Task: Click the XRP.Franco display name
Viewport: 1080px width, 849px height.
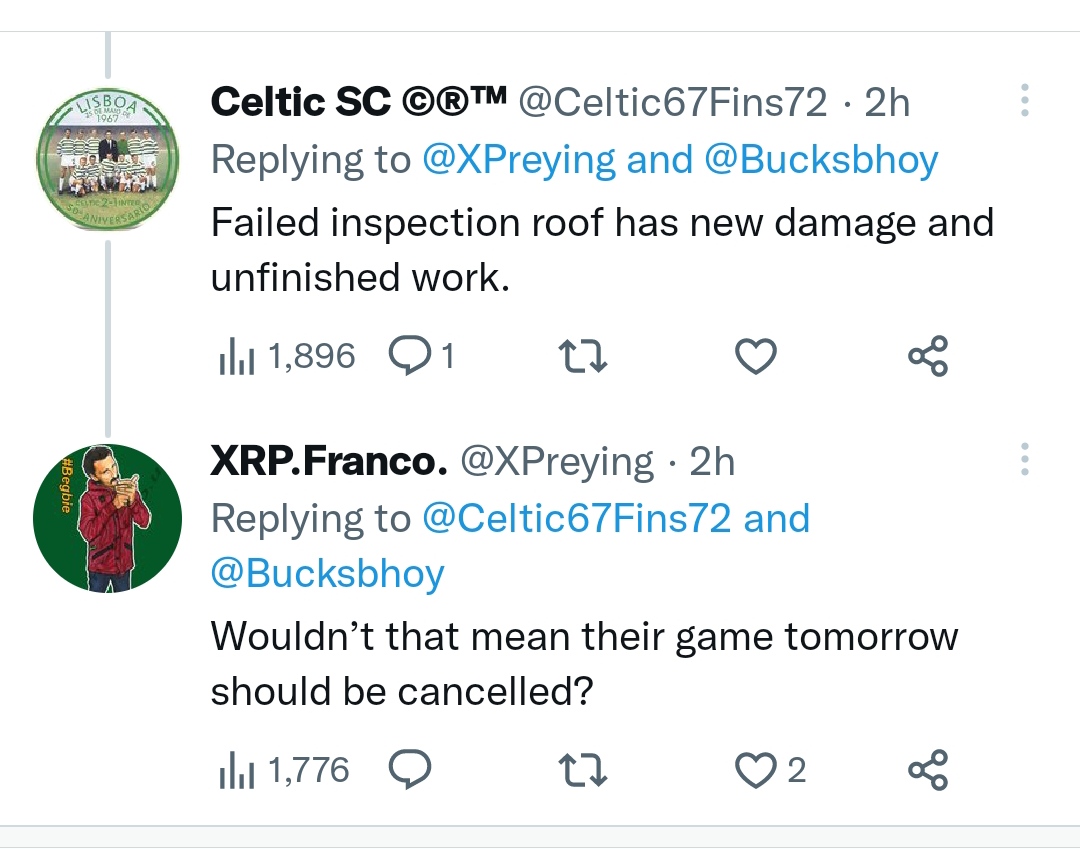Action: pyautogui.click(x=327, y=461)
